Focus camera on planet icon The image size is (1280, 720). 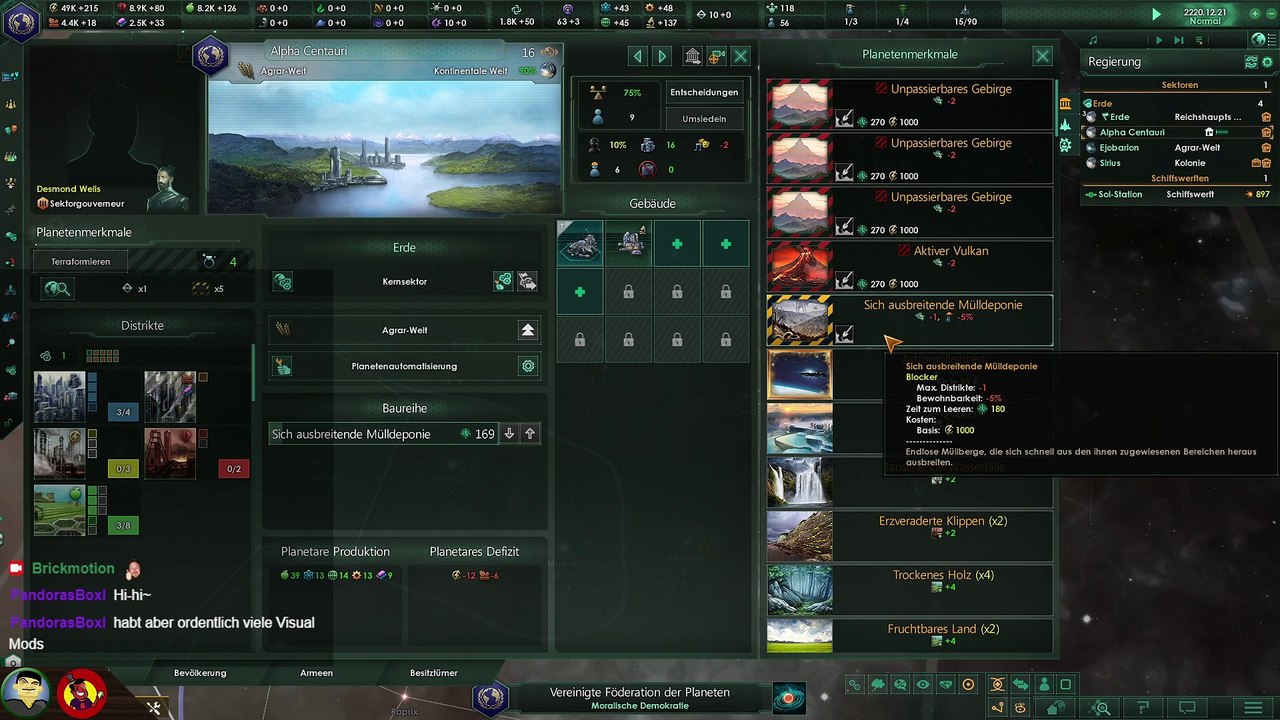coord(716,56)
